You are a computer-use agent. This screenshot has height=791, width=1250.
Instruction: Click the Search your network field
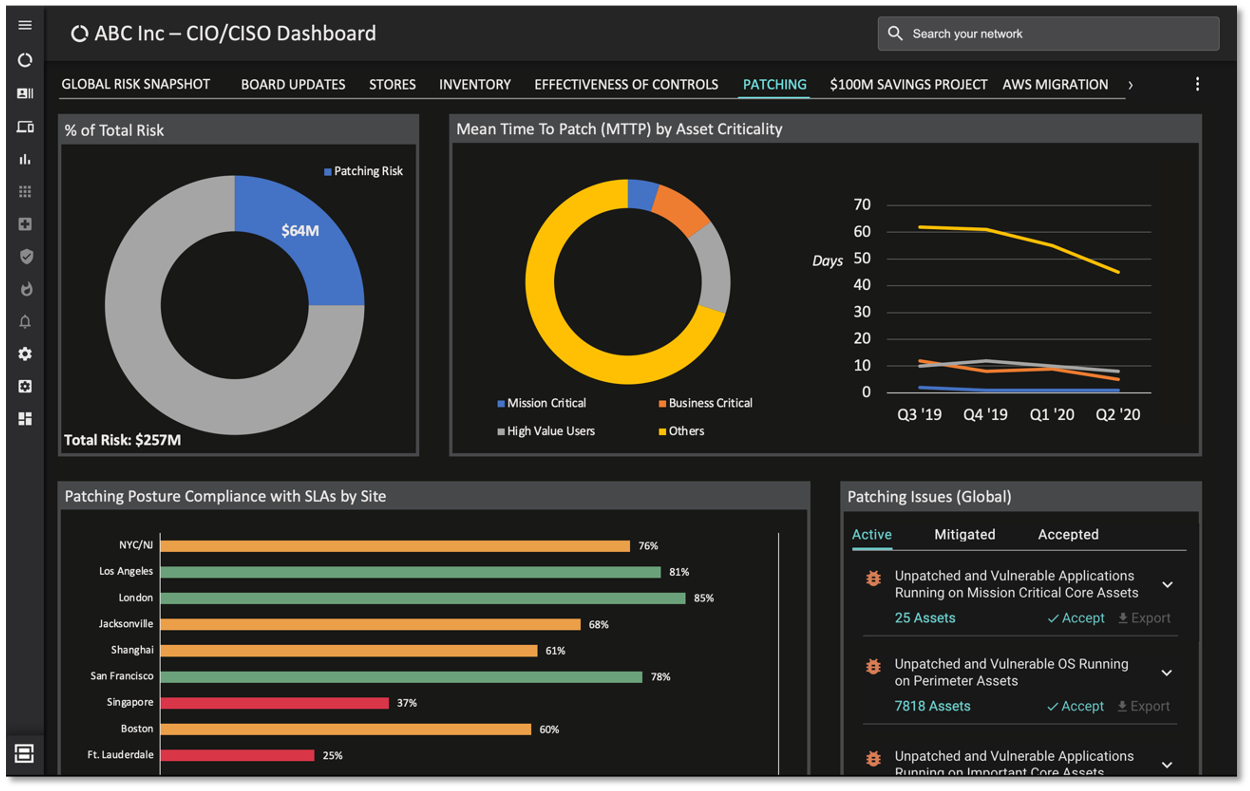coord(1048,34)
